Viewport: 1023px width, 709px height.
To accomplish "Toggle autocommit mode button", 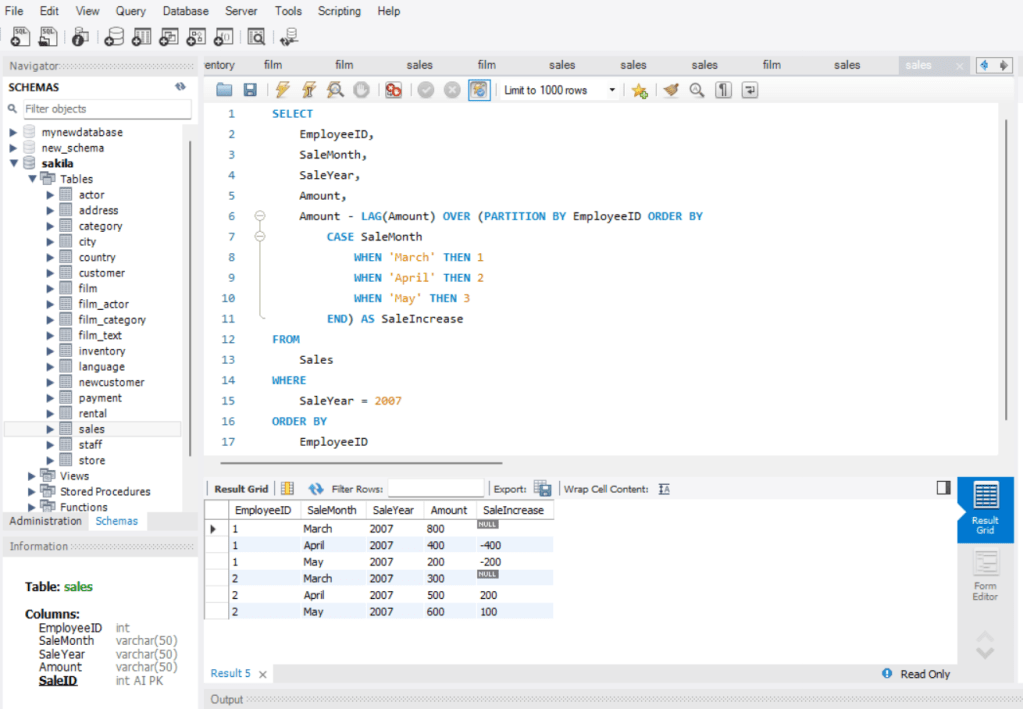I will (479, 90).
